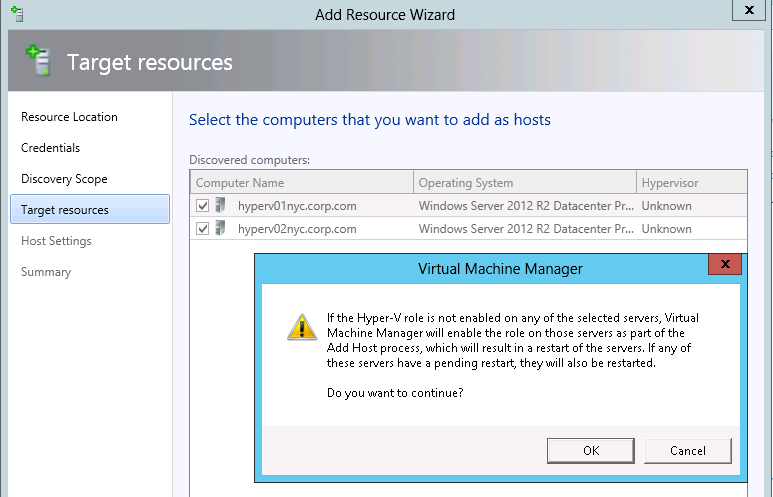Open the Host Settings step
Viewport: 773px width, 497px height.
tap(56, 241)
